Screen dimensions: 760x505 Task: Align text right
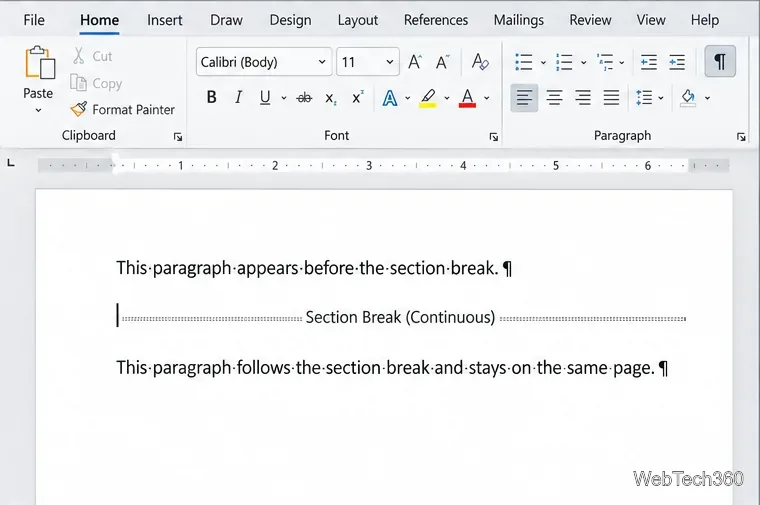pyautogui.click(x=583, y=98)
